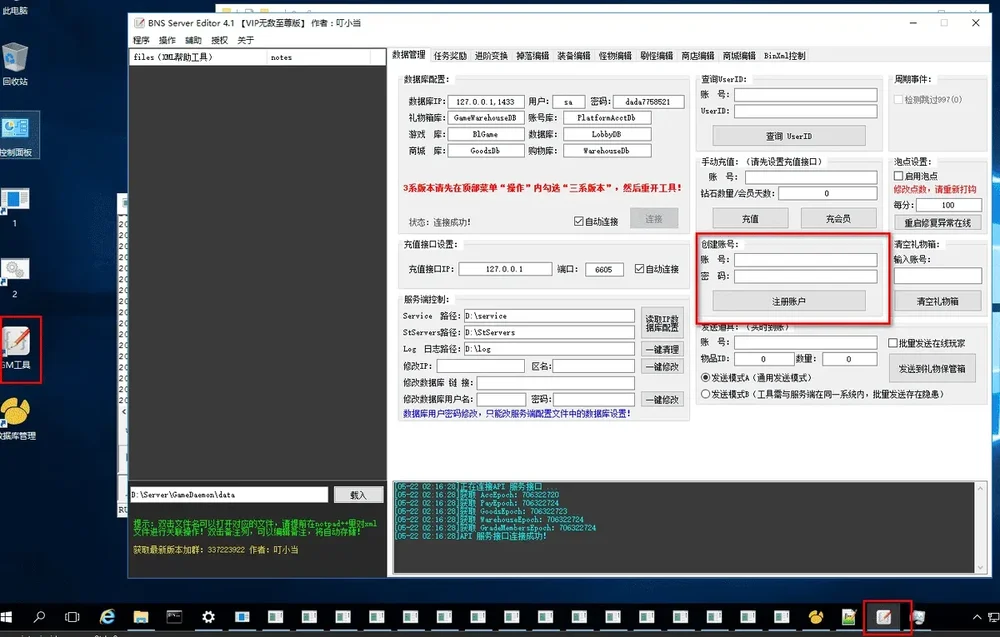Select 发送模式B radio button

[705, 394]
